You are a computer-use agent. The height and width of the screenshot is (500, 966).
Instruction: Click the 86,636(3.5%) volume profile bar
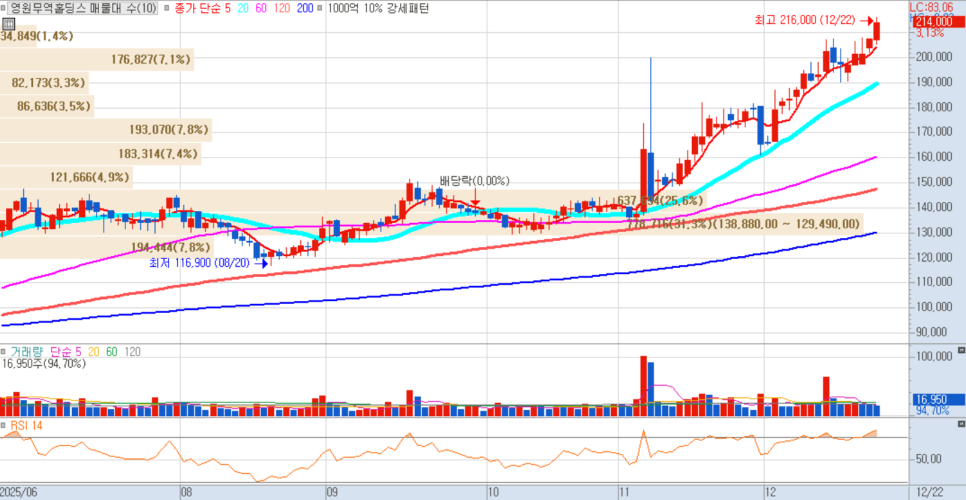point(47,107)
